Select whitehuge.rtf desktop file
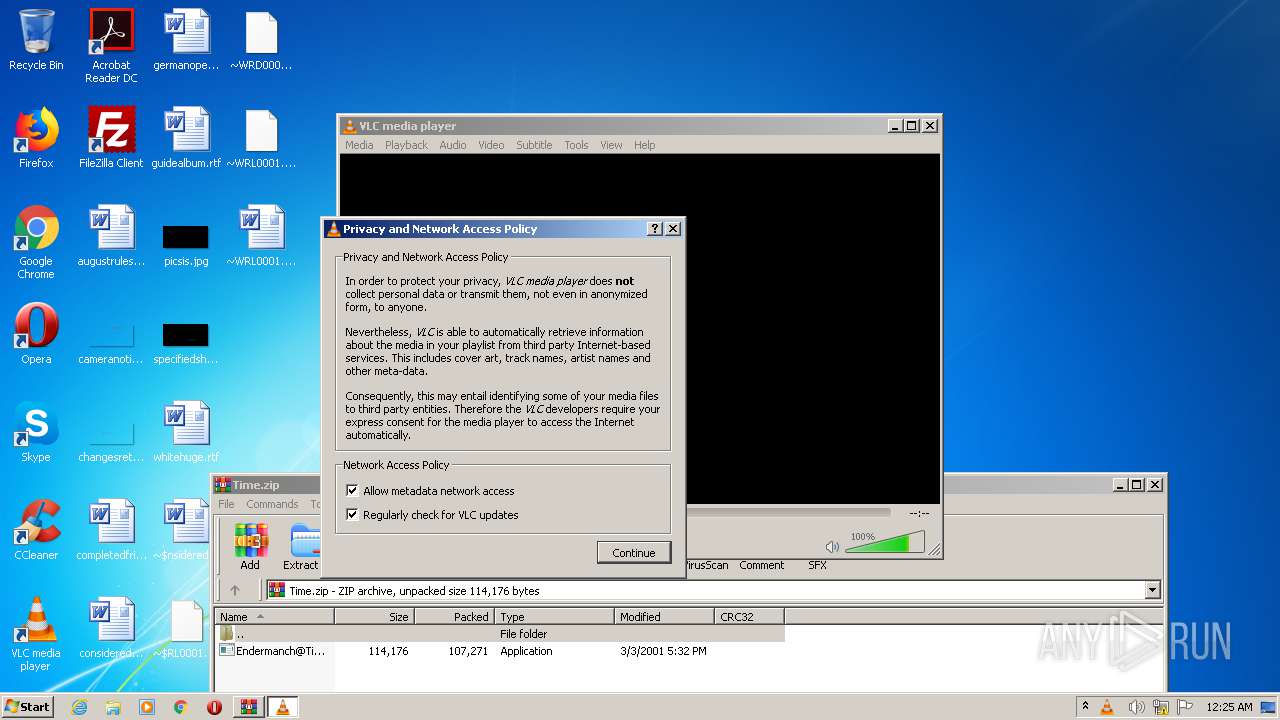 click(186, 432)
